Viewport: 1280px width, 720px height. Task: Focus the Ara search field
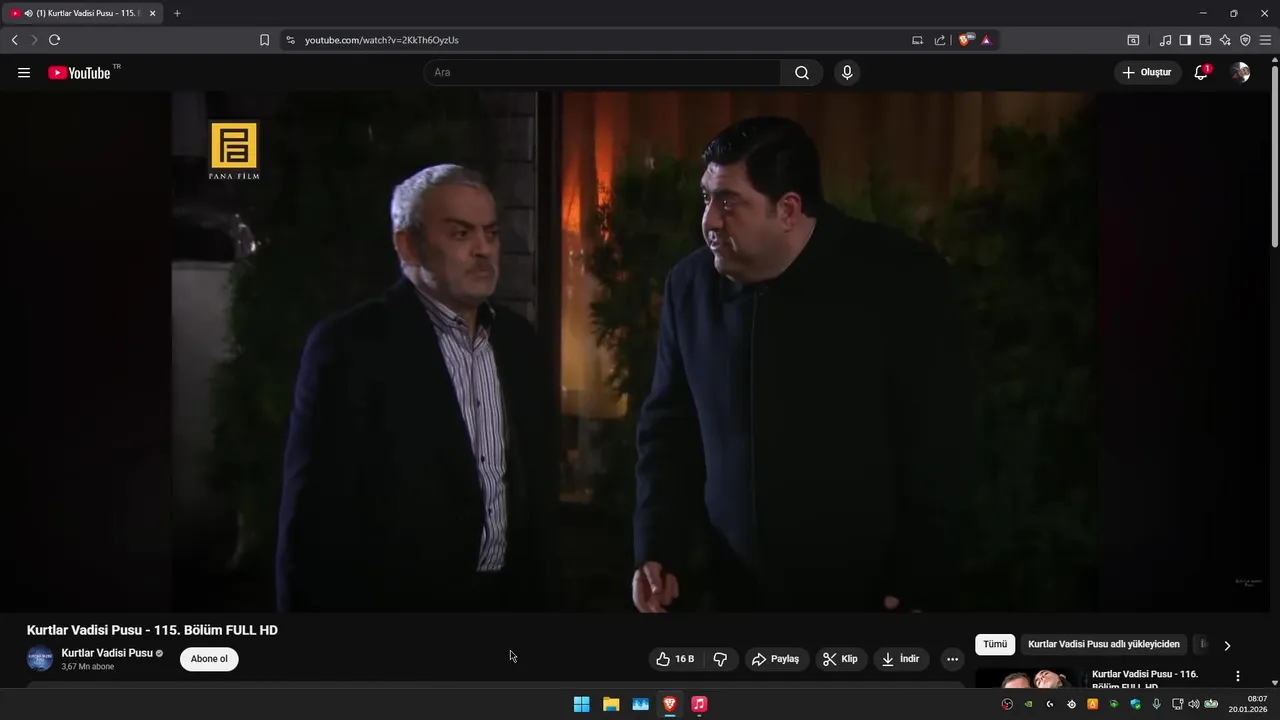coord(602,73)
